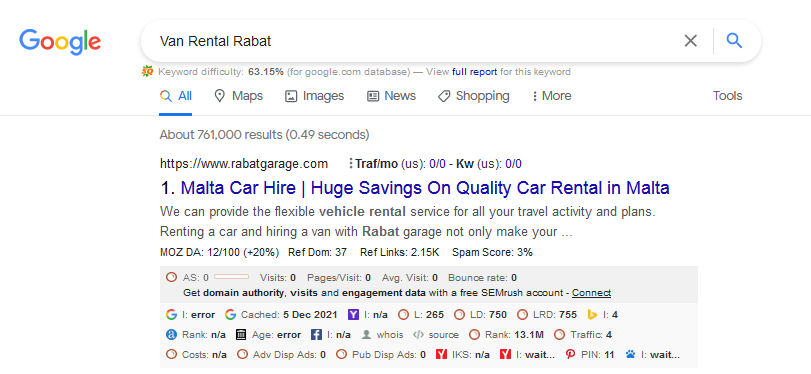
Task: Open the Maps tab
Action: tap(238, 96)
